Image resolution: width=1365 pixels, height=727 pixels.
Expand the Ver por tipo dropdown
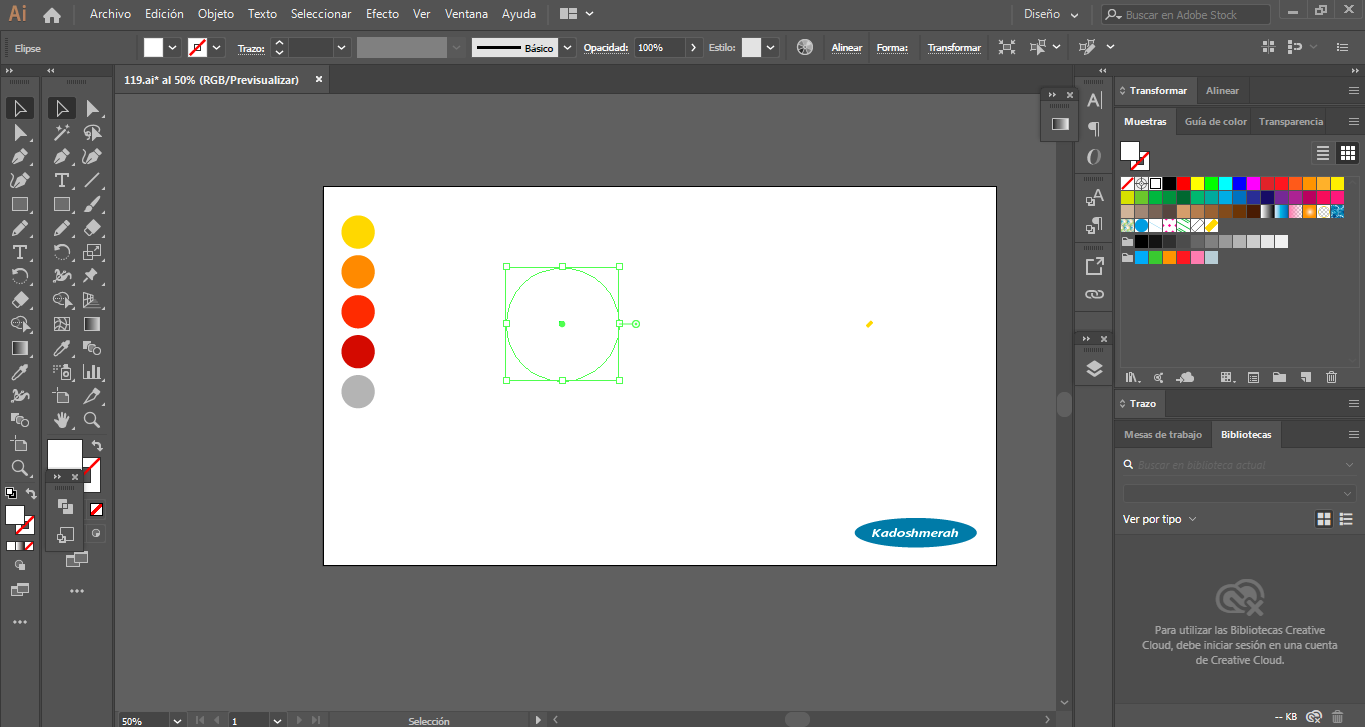[x=1160, y=519]
